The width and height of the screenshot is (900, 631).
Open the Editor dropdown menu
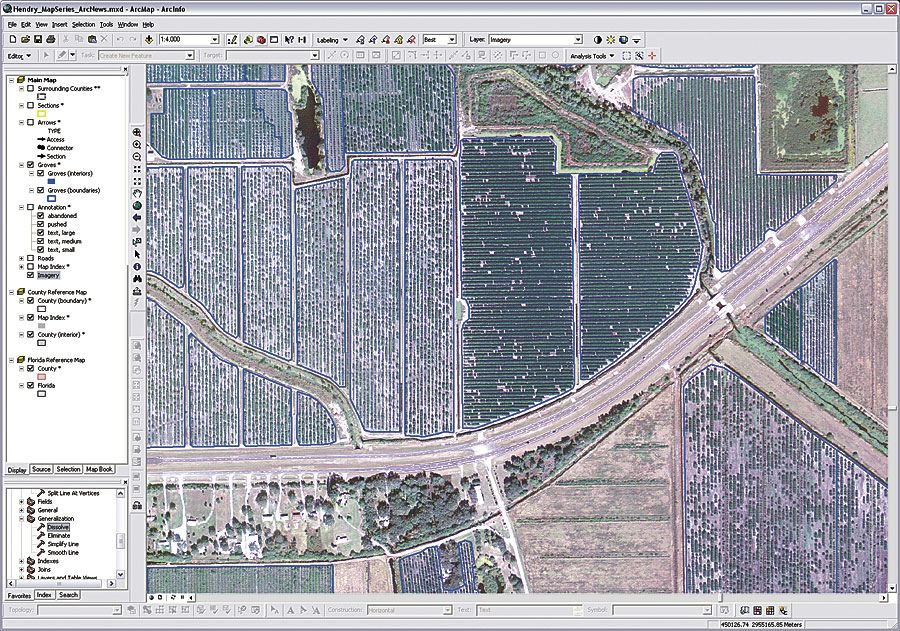tap(19, 56)
